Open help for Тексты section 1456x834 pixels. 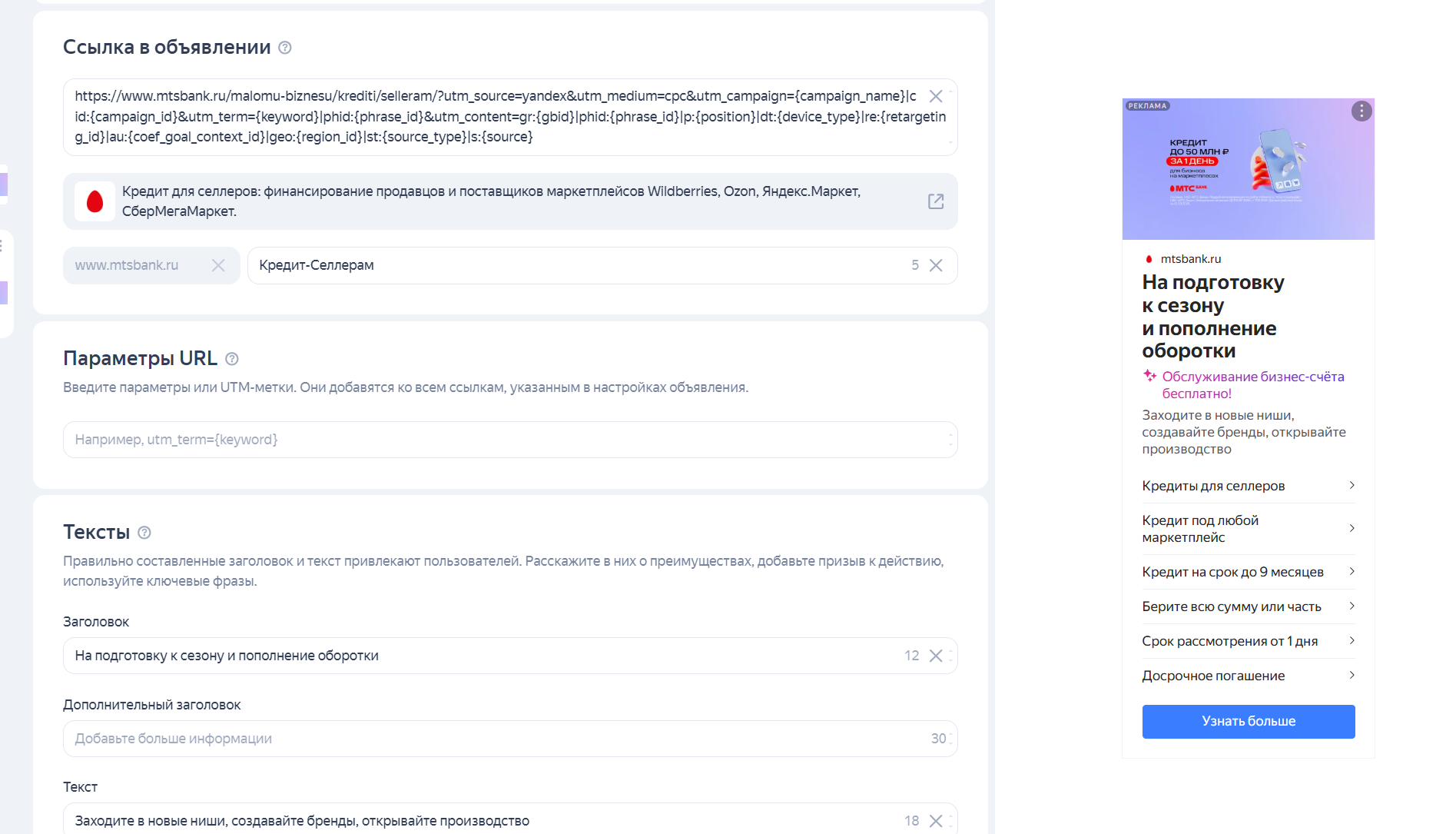click(x=144, y=533)
